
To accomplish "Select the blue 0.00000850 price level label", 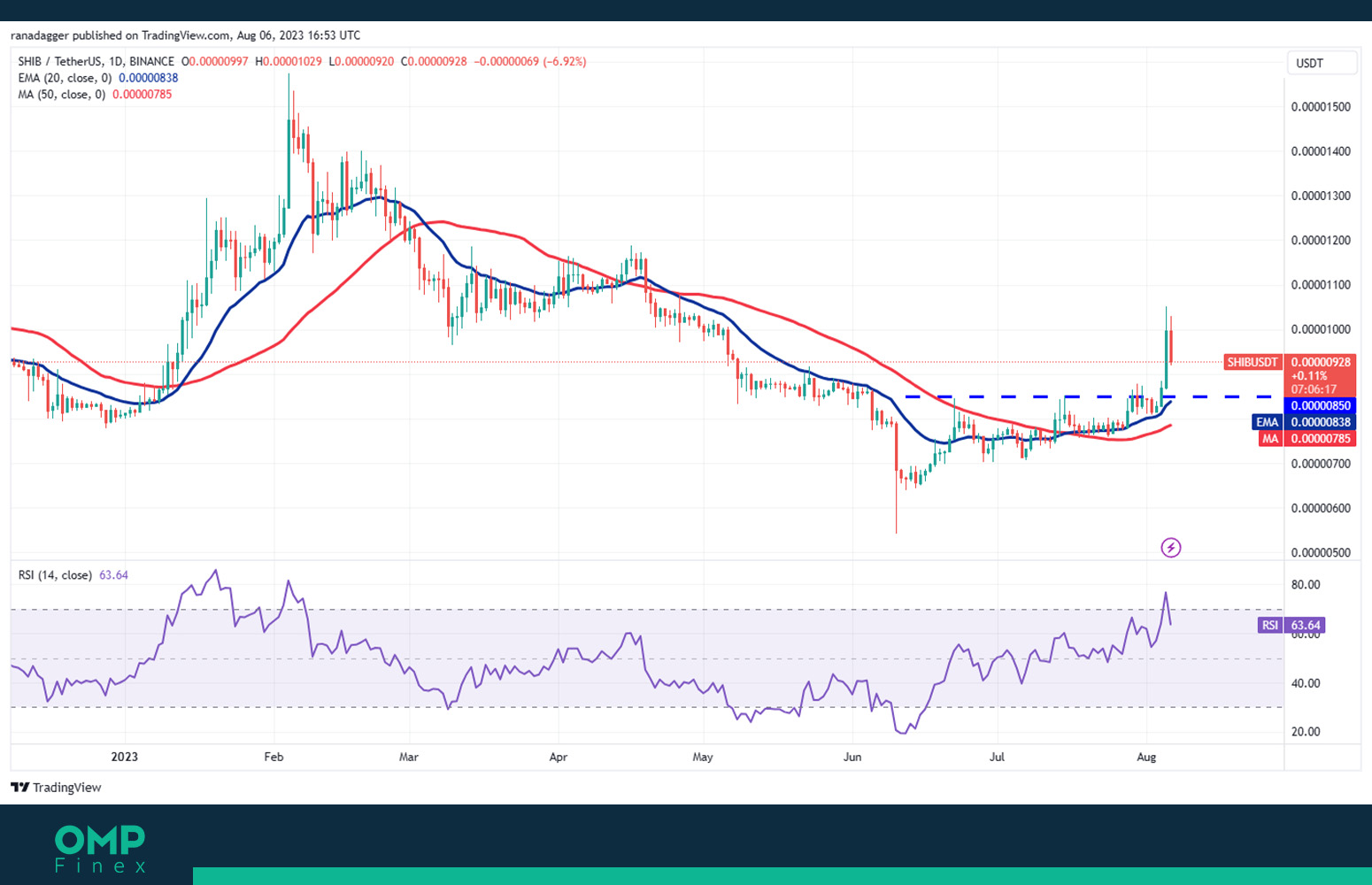I will tap(1321, 405).
